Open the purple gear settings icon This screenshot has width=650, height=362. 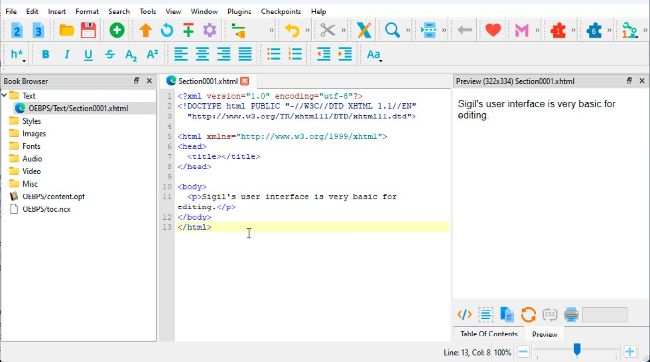[210, 30]
